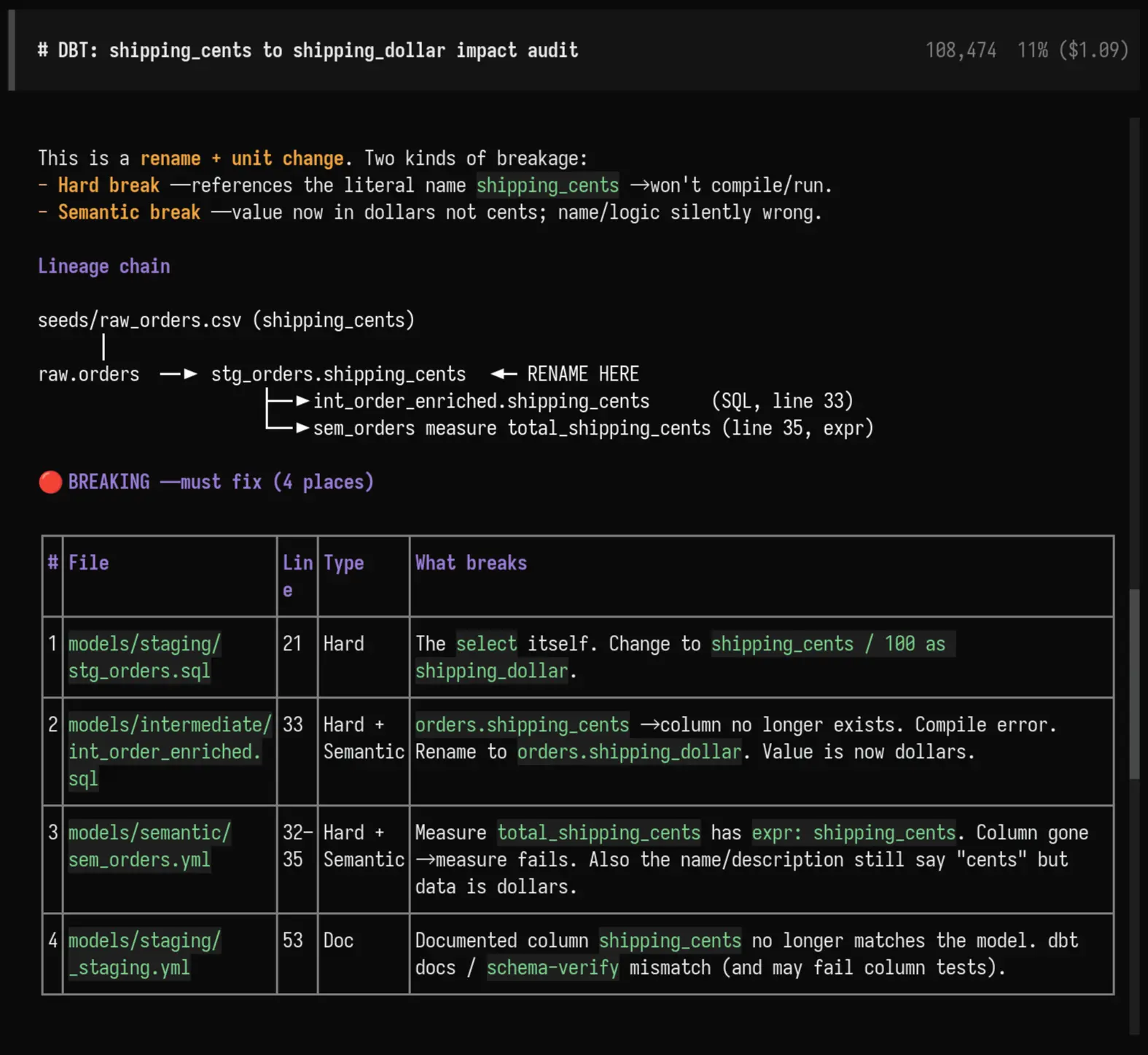
Task: Click the Type column header
Action: (344, 563)
